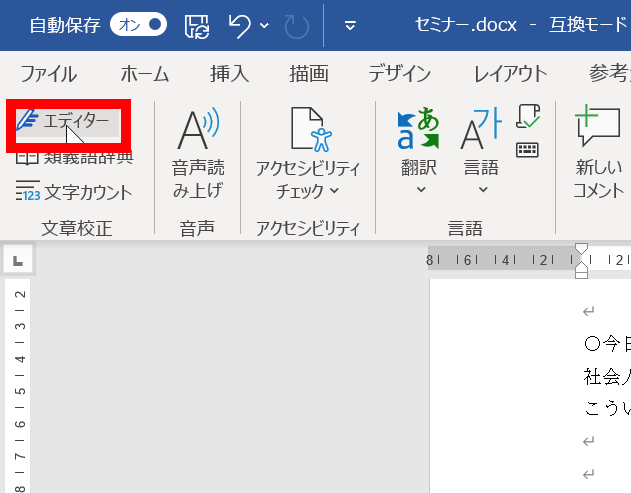The width and height of the screenshot is (631, 493).
Task: Click the greyed Redo icon
Action: pos(297,27)
